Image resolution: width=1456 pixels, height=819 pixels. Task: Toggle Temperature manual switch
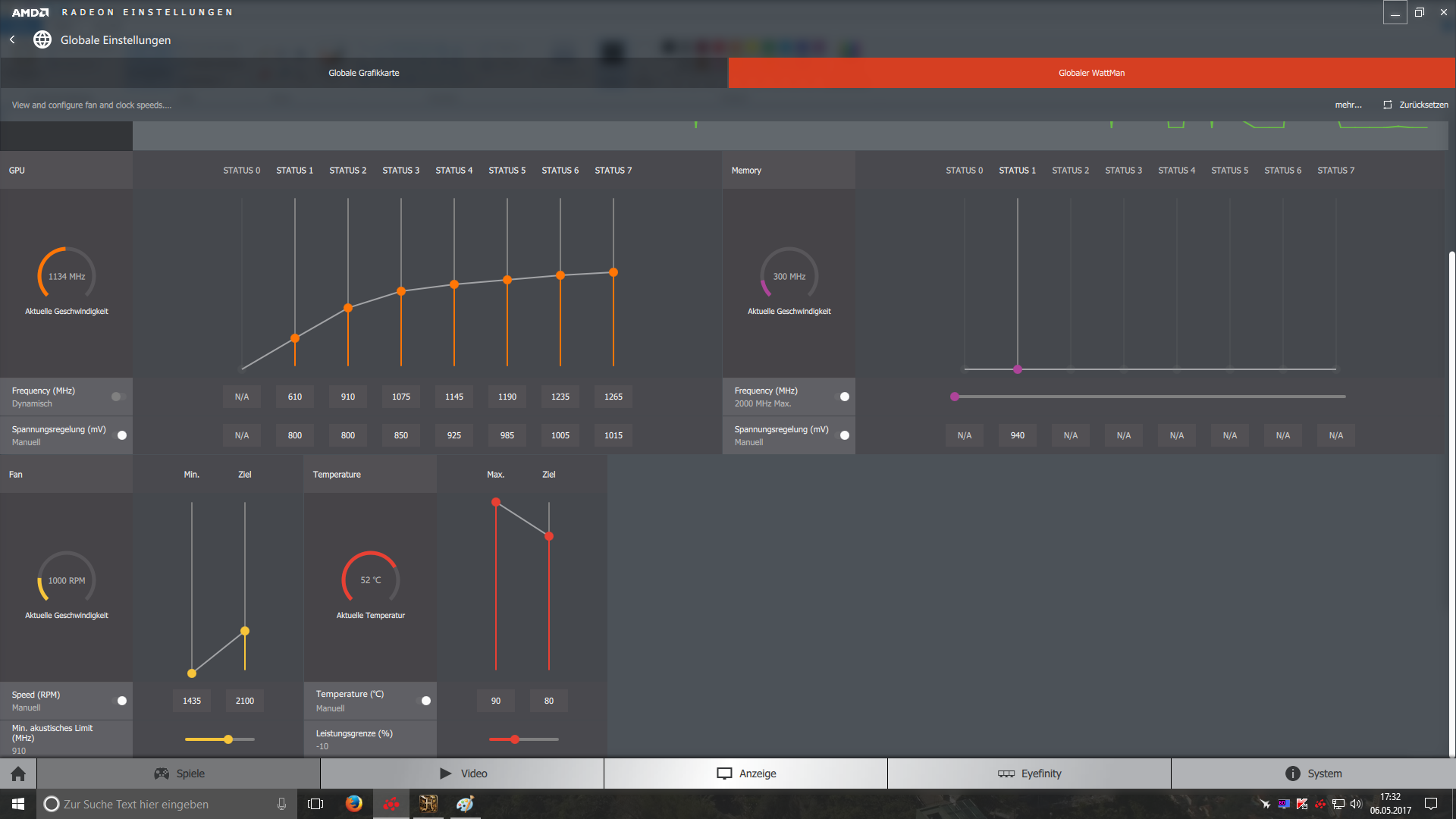click(424, 701)
